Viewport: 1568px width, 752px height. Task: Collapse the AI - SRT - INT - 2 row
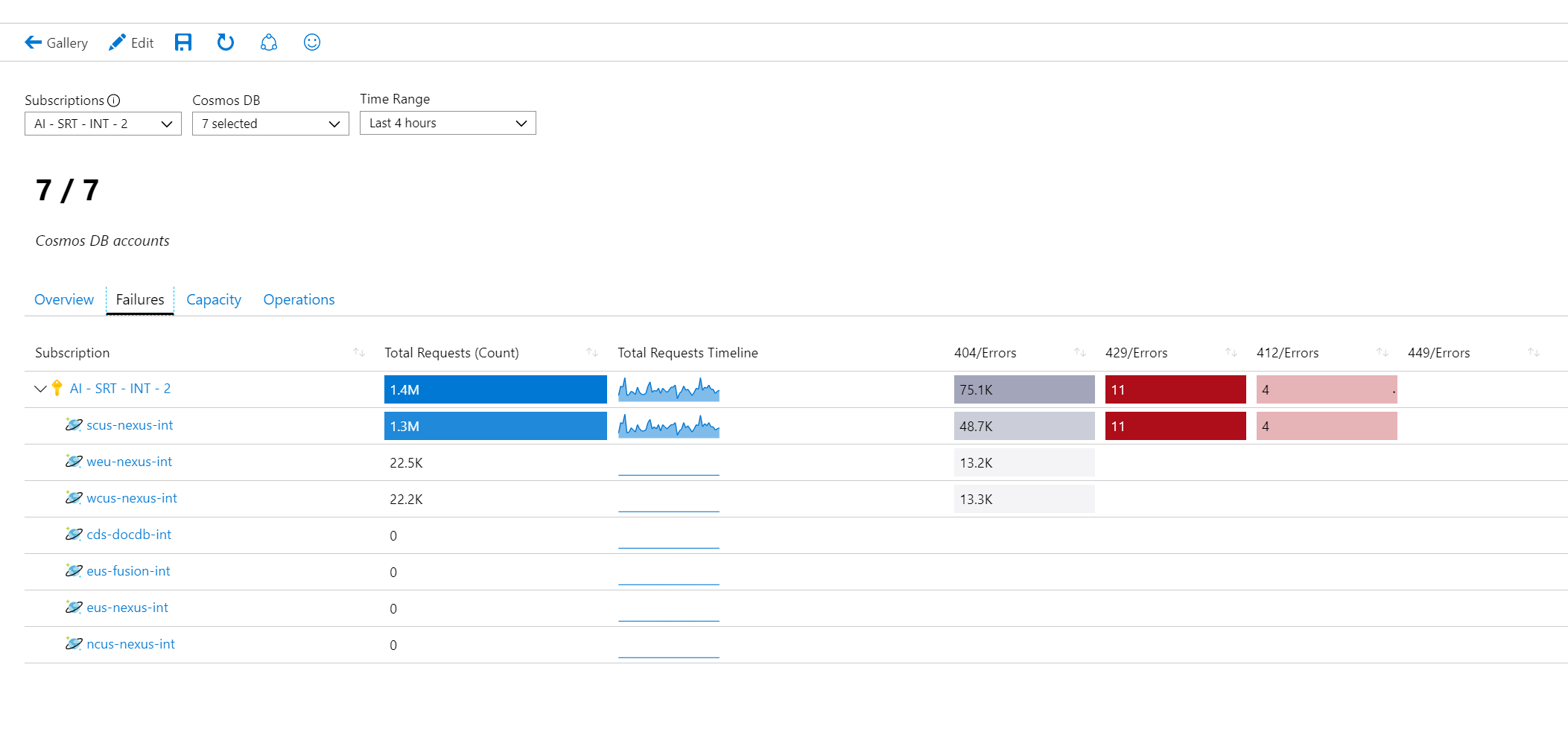pyautogui.click(x=41, y=389)
